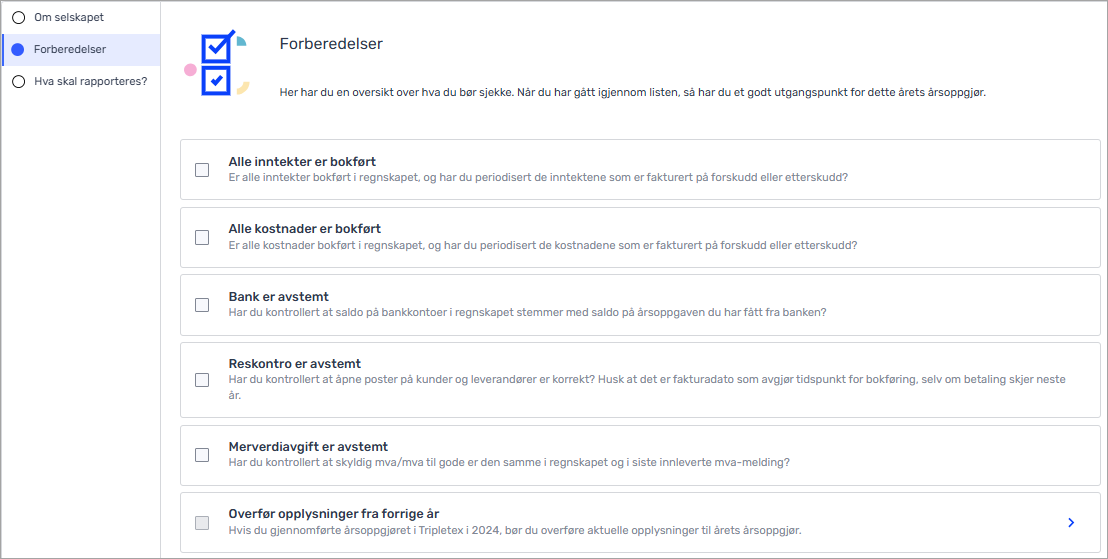Click the 'Overfør opplysninger fra forrige år' checkbox
Viewport: 1108px width, 559px height.
(202, 522)
